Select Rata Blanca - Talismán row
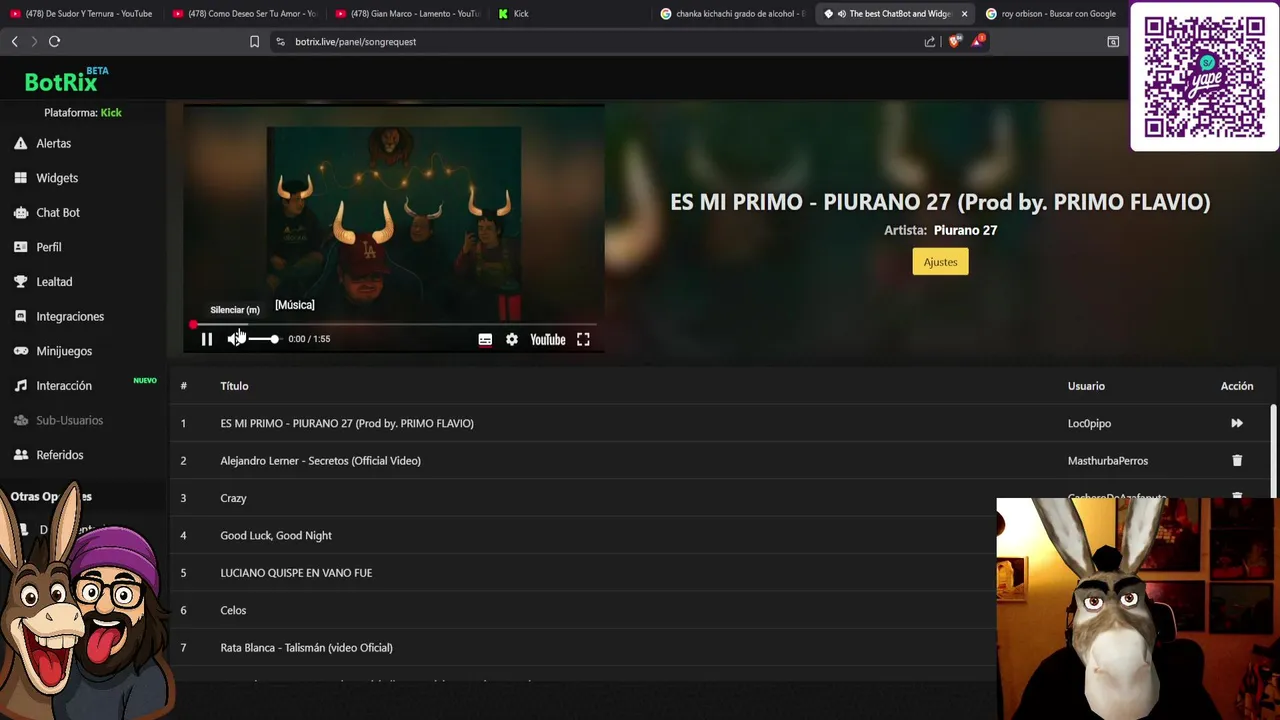The width and height of the screenshot is (1280, 720). click(583, 648)
